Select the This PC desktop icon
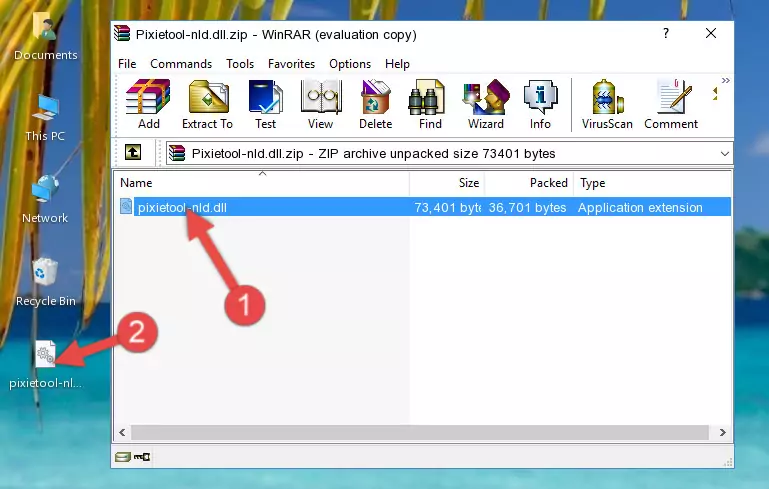 pyautogui.click(x=45, y=118)
